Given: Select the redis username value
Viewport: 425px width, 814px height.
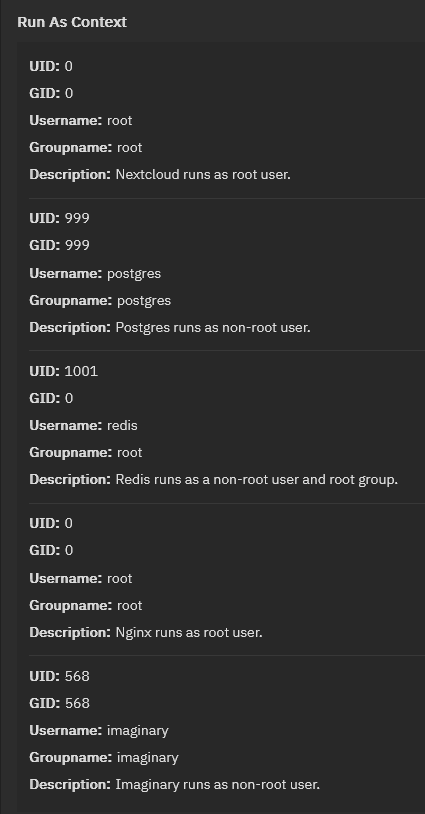Looking at the screenshot, I should pyautogui.click(x=122, y=425).
